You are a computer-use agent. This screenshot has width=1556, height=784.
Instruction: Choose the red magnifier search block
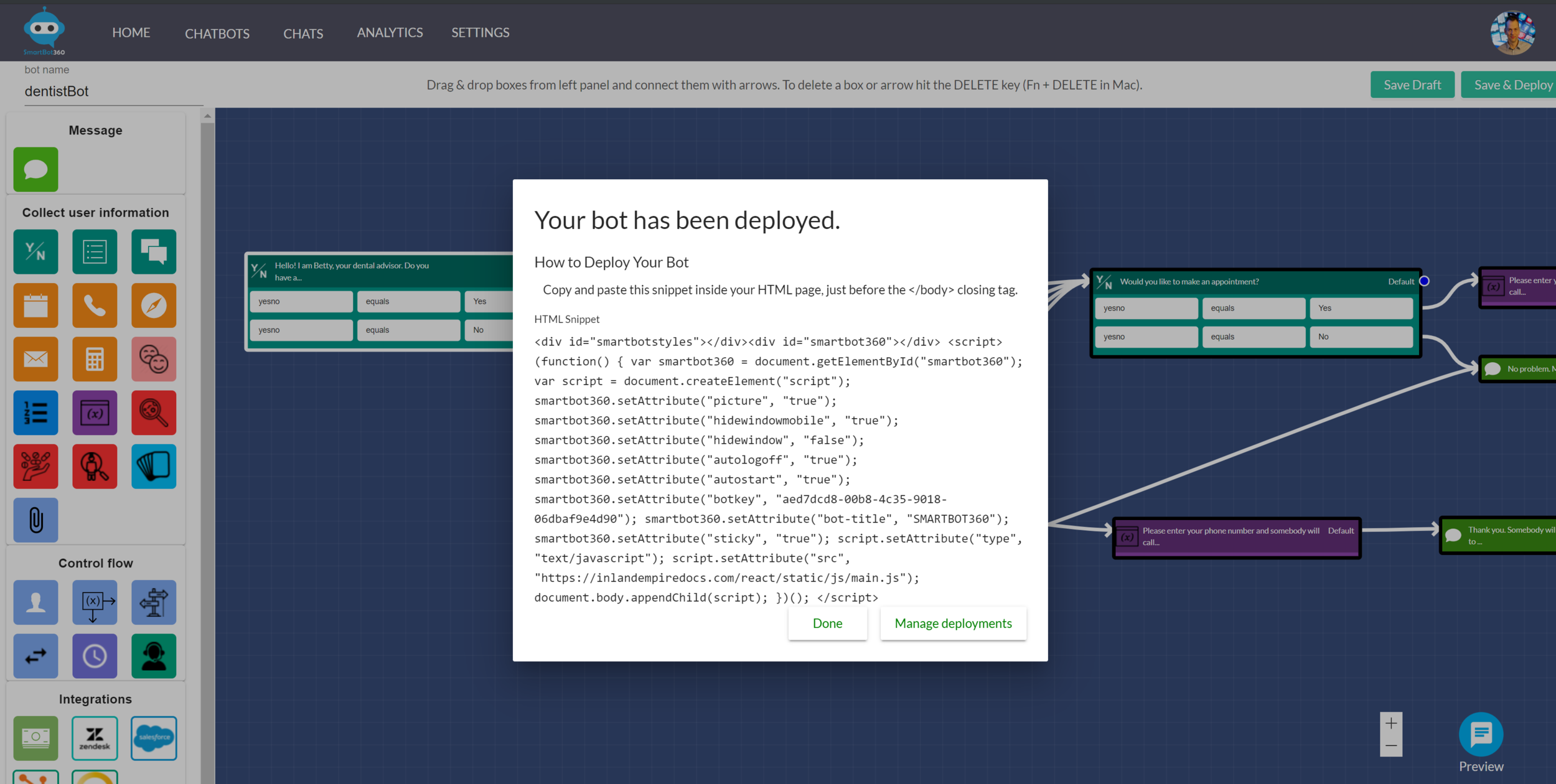pyautogui.click(x=154, y=413)
